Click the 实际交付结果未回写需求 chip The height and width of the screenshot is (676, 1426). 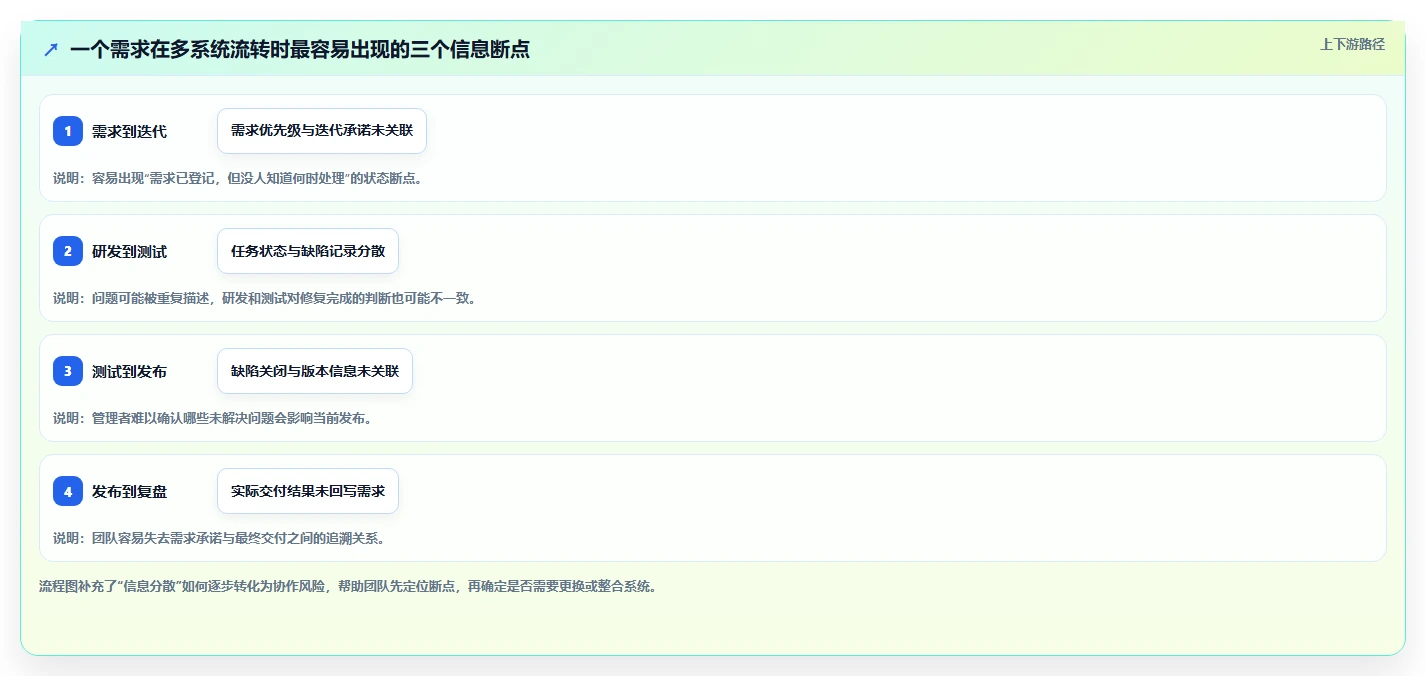click(308, 491)
